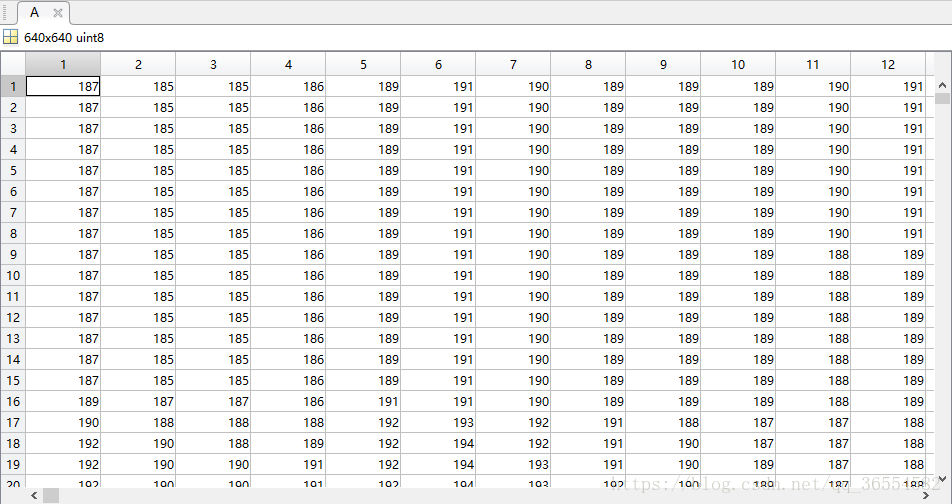The image size is (952, 504).
Task: Select cell 189 in row 19, column 10
Action: point(738,465)
